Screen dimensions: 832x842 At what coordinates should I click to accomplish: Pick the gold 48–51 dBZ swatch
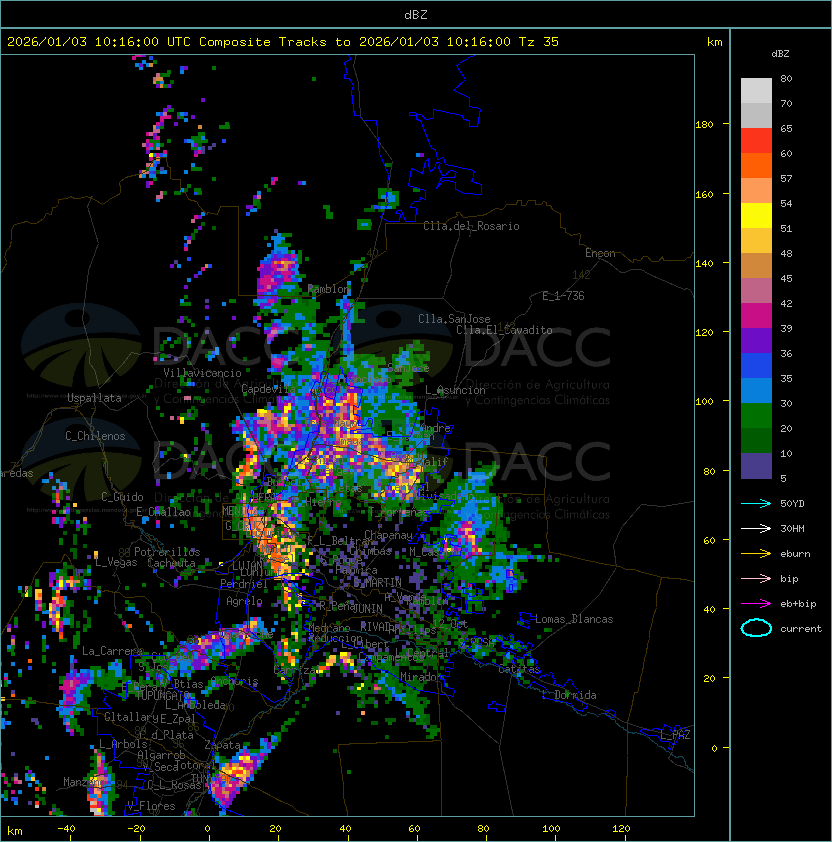coord(756,241)
